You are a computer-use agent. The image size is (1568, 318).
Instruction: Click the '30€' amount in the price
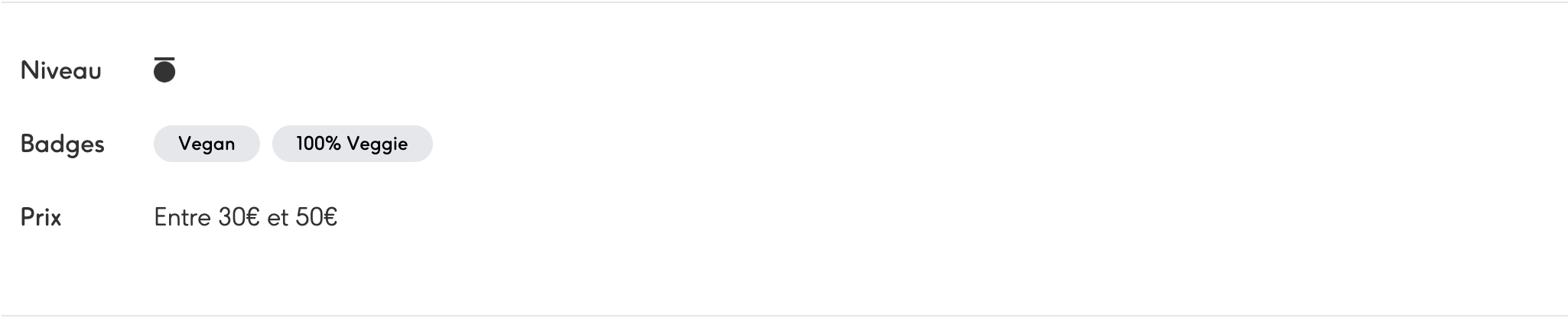[x=239, y=217]
